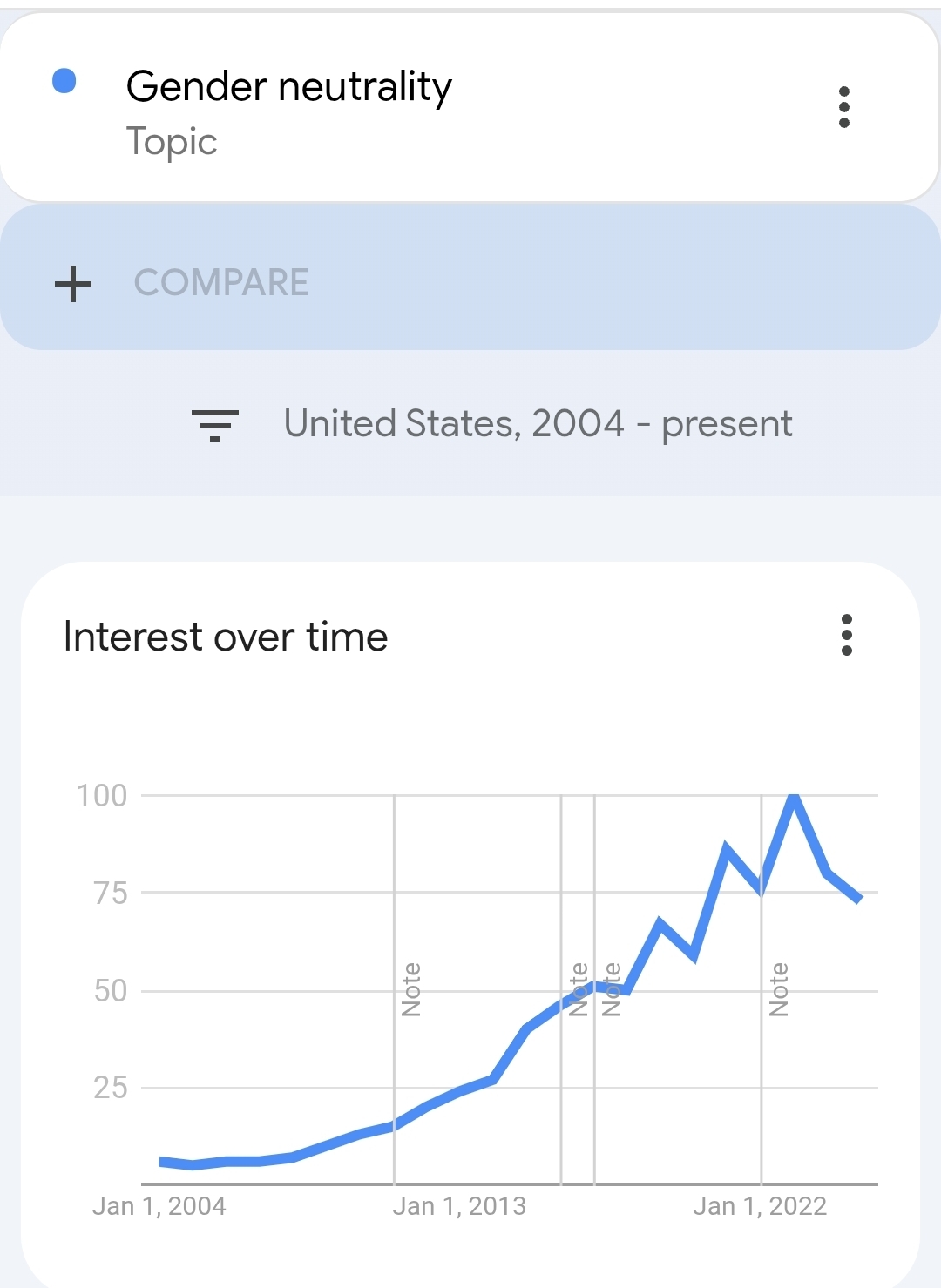This screenshot has height=1288, width=941.
Task: Click the COMPARE label to add a term
Action: [221, 283]
